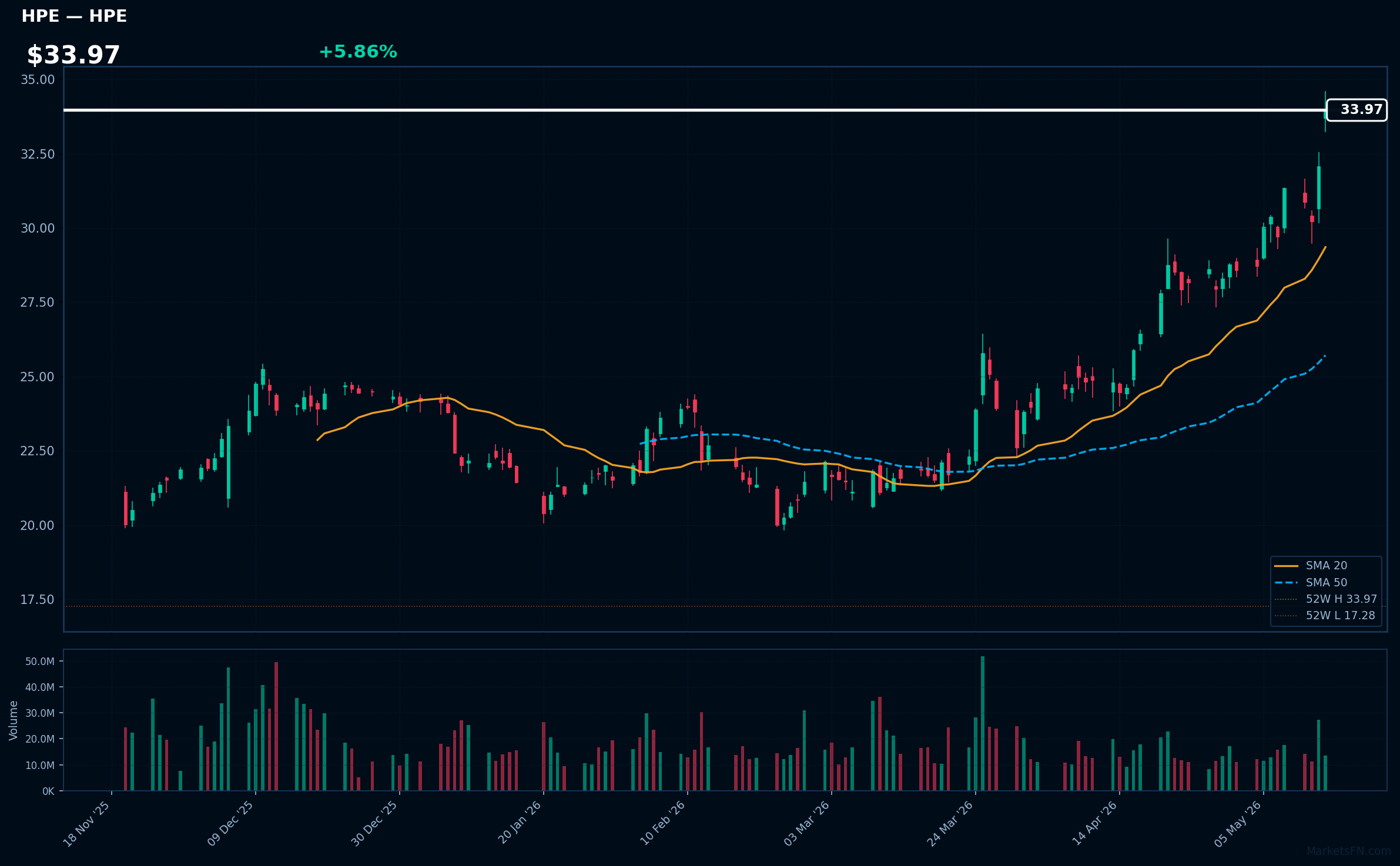
Task: Click the 05 May '26 date label
Action: 1238,824
